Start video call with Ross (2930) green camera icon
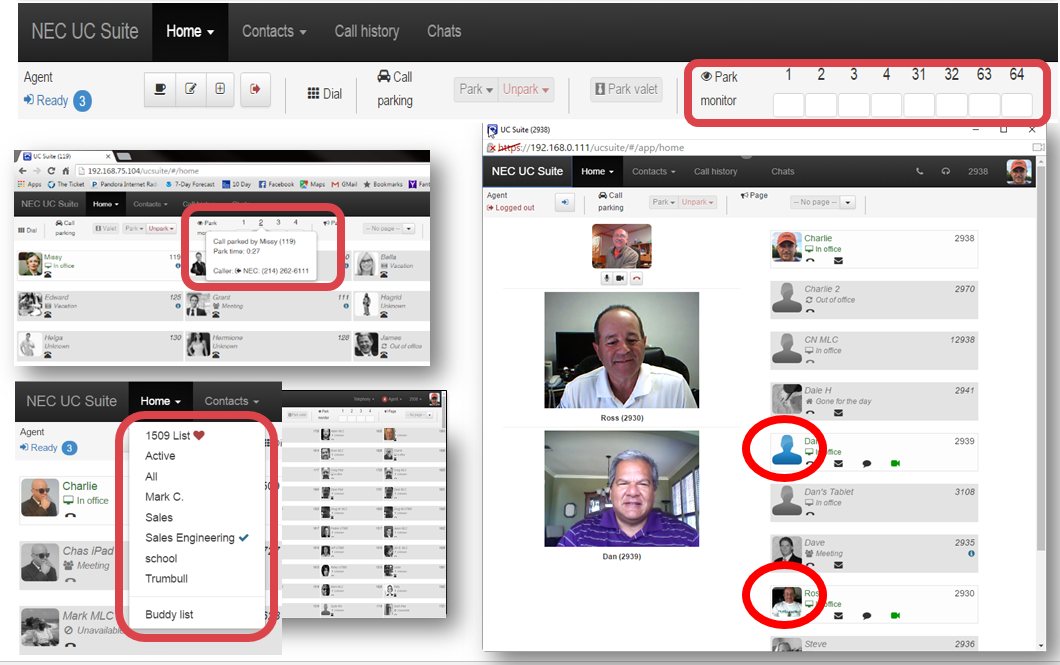This screenshot has height=665, width=1060. pos(895,616)
